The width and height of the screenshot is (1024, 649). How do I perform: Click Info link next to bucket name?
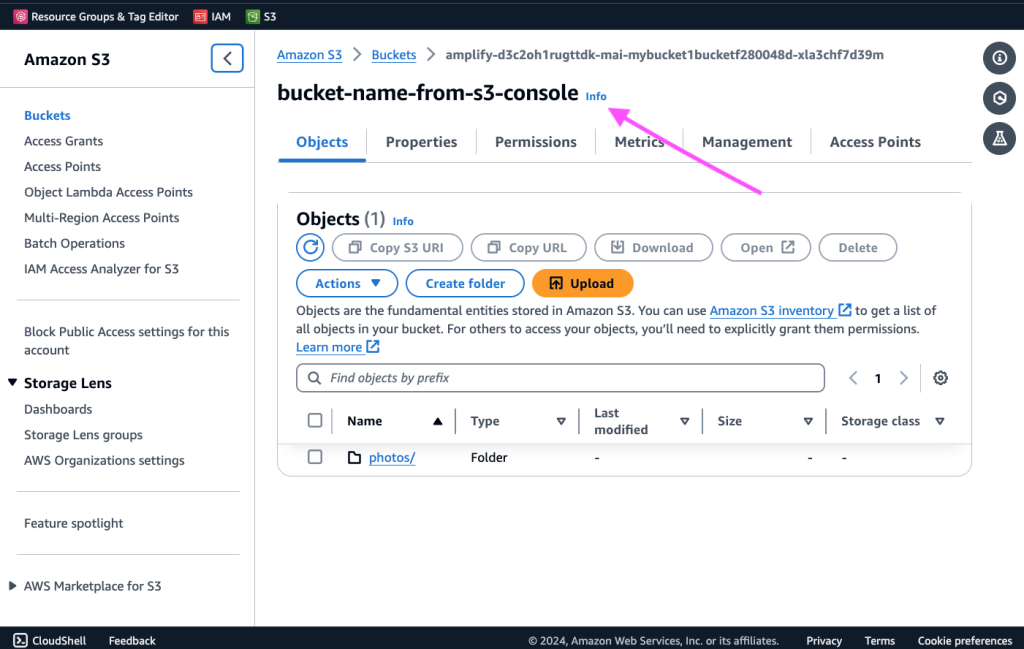tap(596, 97)
